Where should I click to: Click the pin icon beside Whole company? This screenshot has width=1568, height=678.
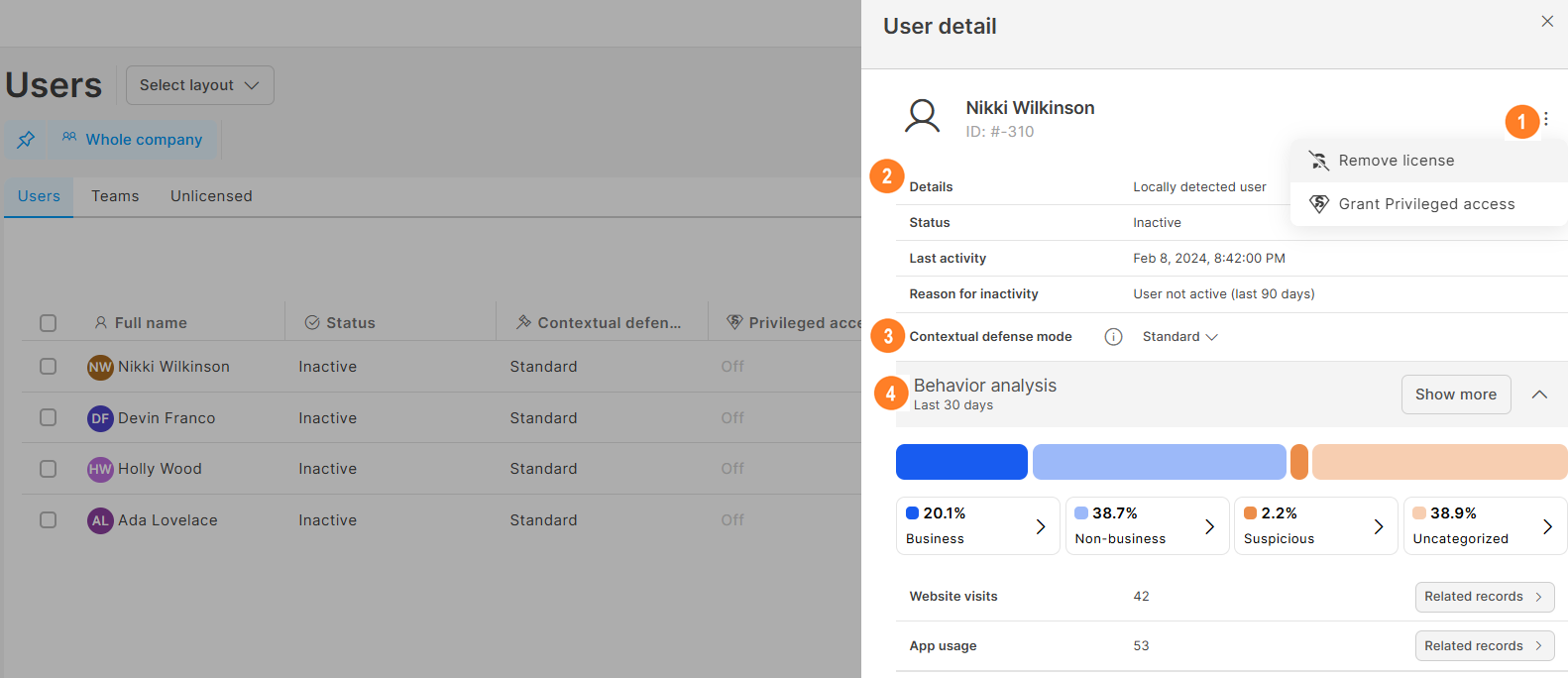26,140
